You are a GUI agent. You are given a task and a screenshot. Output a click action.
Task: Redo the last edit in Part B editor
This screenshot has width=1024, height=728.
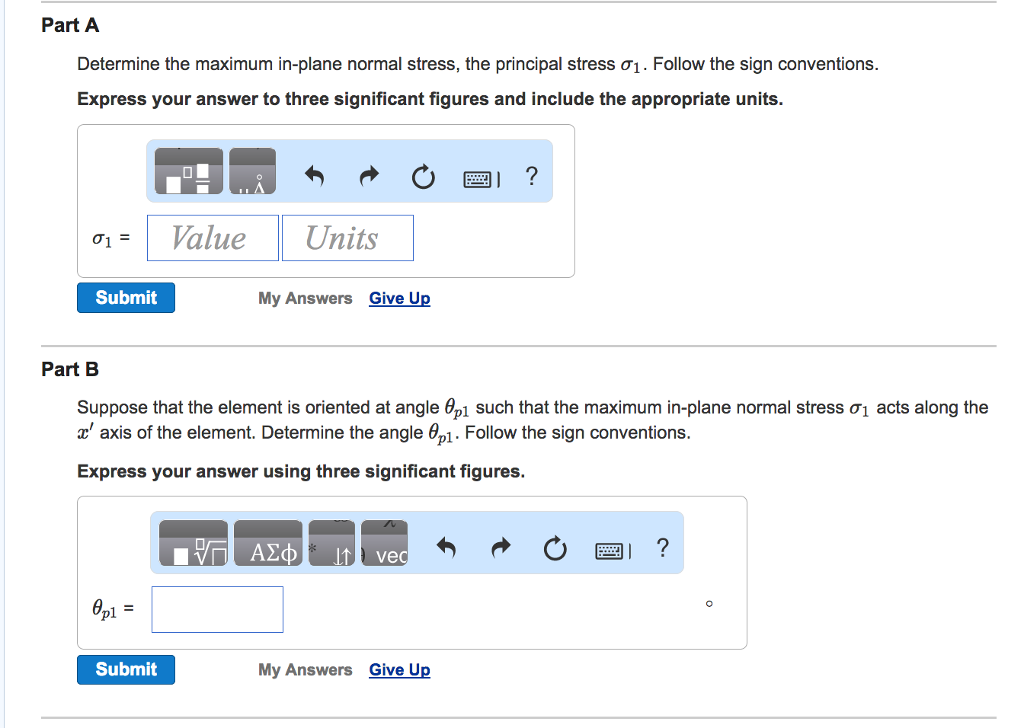pyautogui.click(x=500, y=548)
